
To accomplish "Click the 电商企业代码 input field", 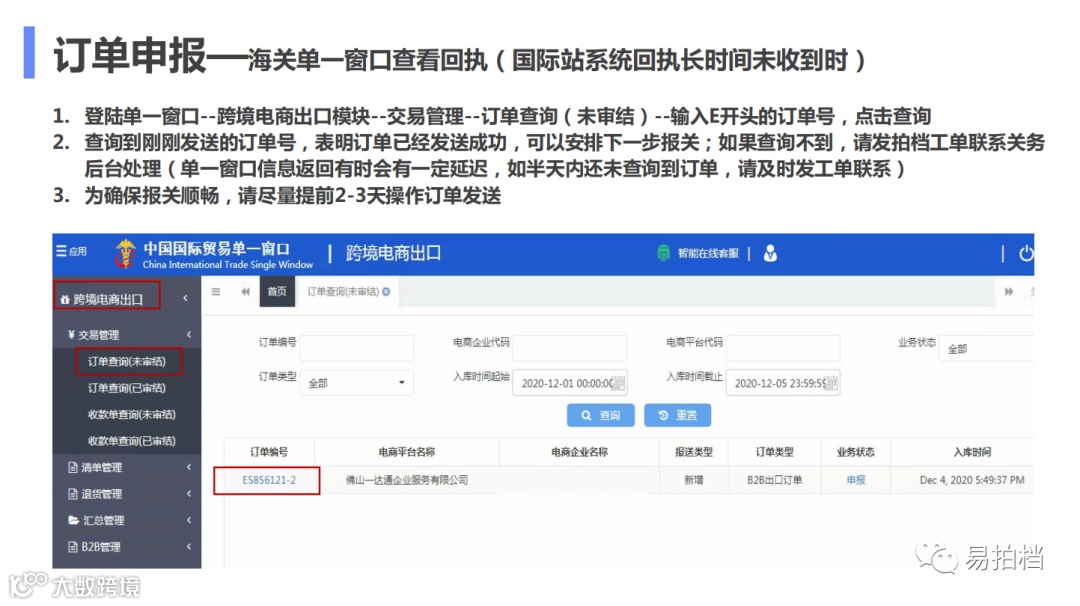I will 570,348.
